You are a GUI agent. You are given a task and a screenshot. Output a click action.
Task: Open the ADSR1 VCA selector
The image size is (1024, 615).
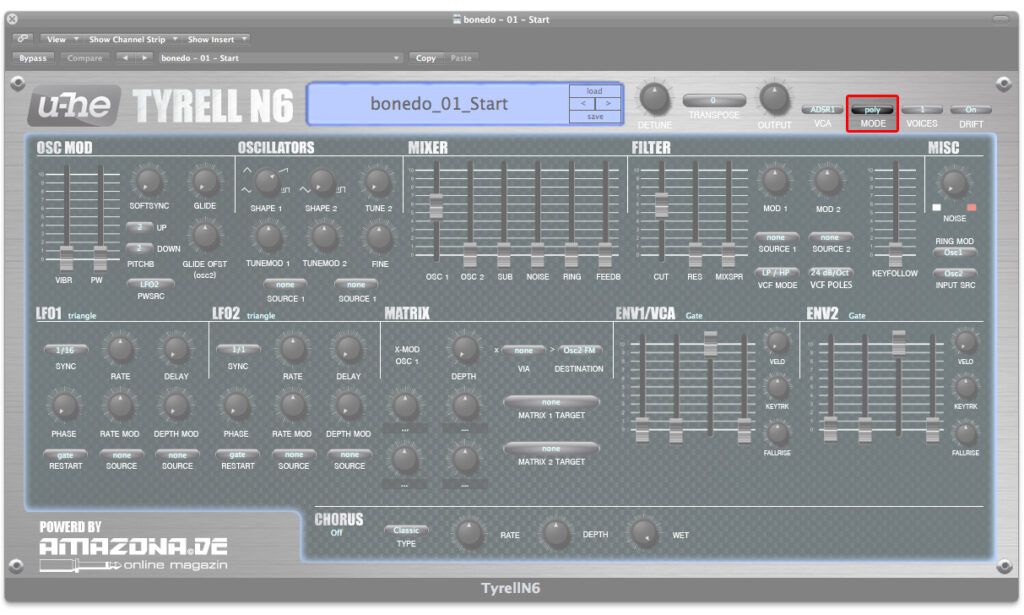coord(822,110)
